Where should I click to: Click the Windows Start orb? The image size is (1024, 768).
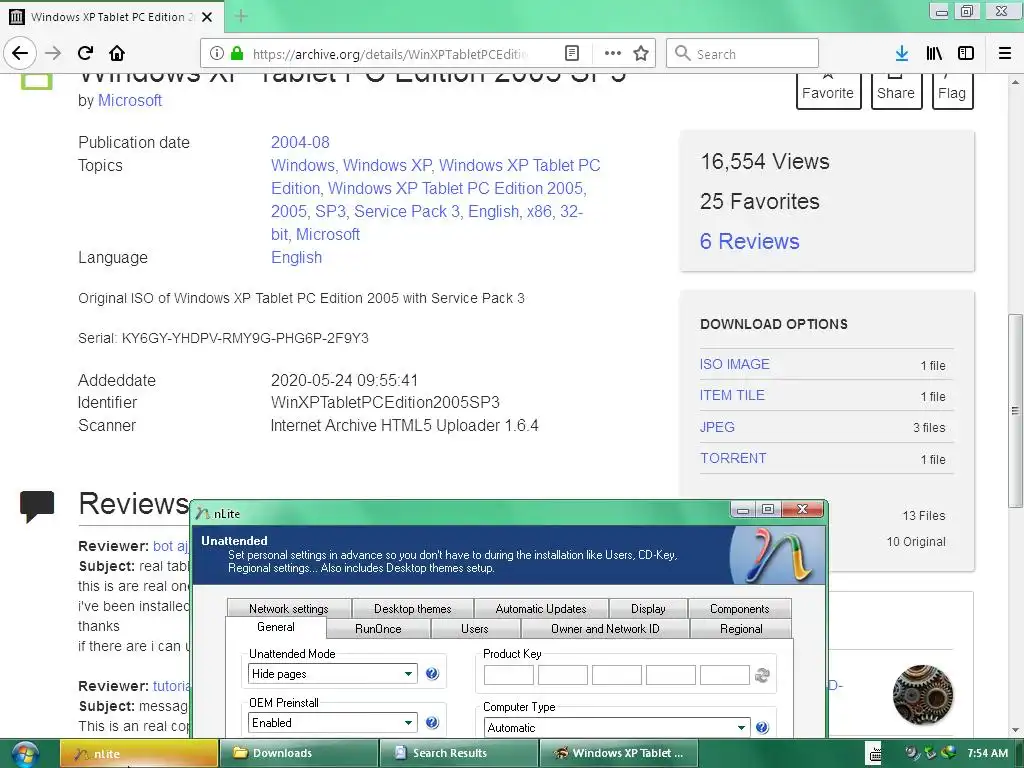[24, 754]
